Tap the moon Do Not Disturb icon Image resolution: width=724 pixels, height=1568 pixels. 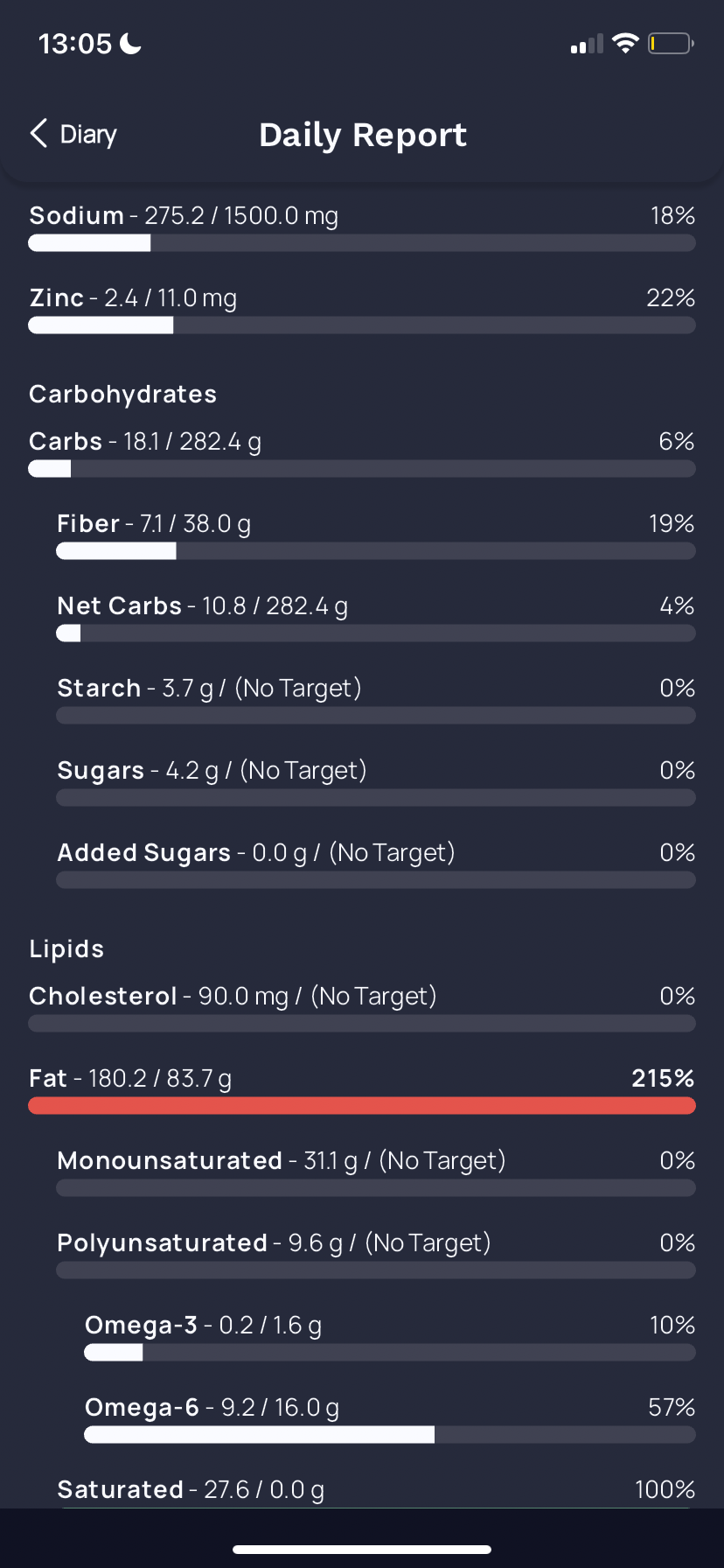[x=131, y=43]
